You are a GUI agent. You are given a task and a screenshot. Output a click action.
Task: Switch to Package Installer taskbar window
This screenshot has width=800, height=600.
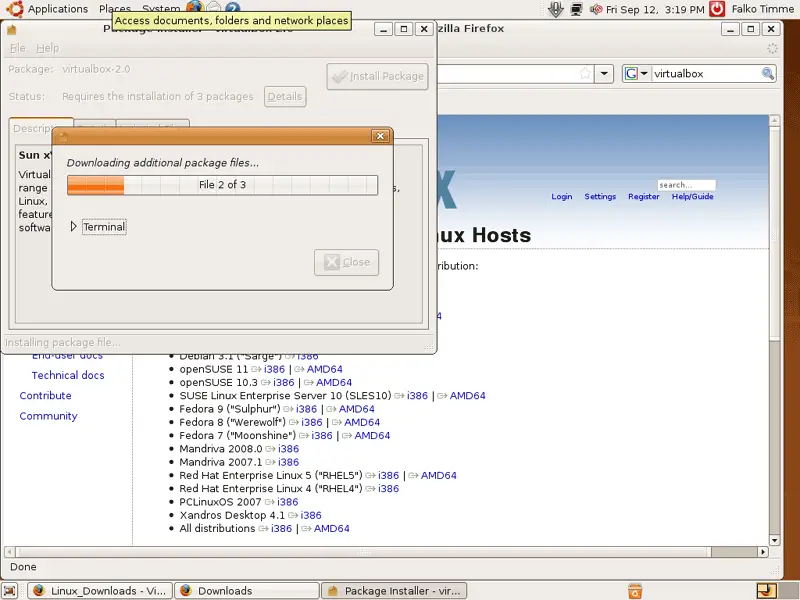click(394, 591)
